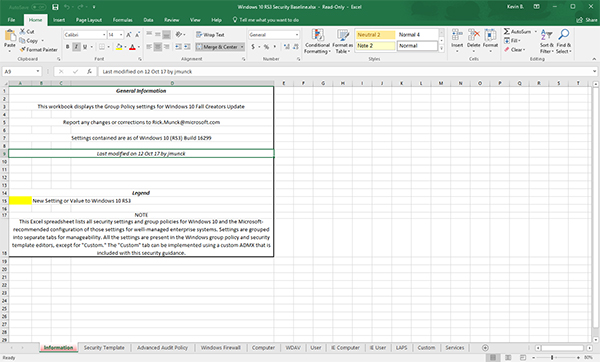
Task: Apply the yellow fill color bucket
Action: click(x=119, y=47)
